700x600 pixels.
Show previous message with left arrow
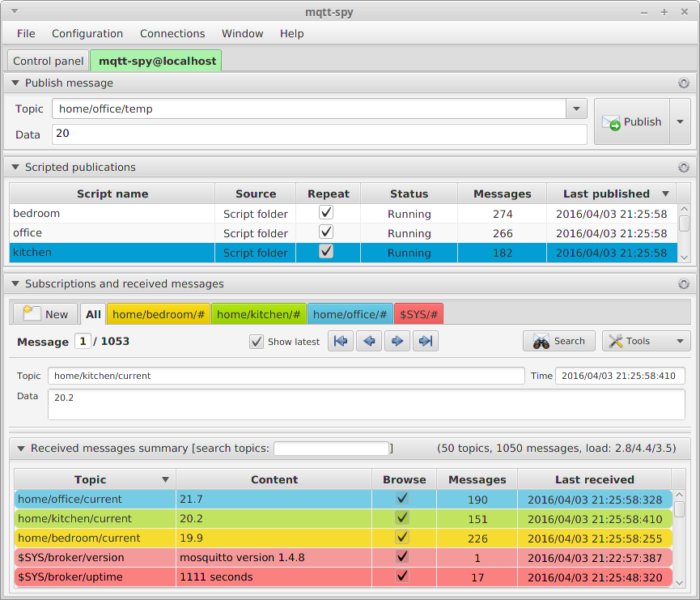[369, 342]
